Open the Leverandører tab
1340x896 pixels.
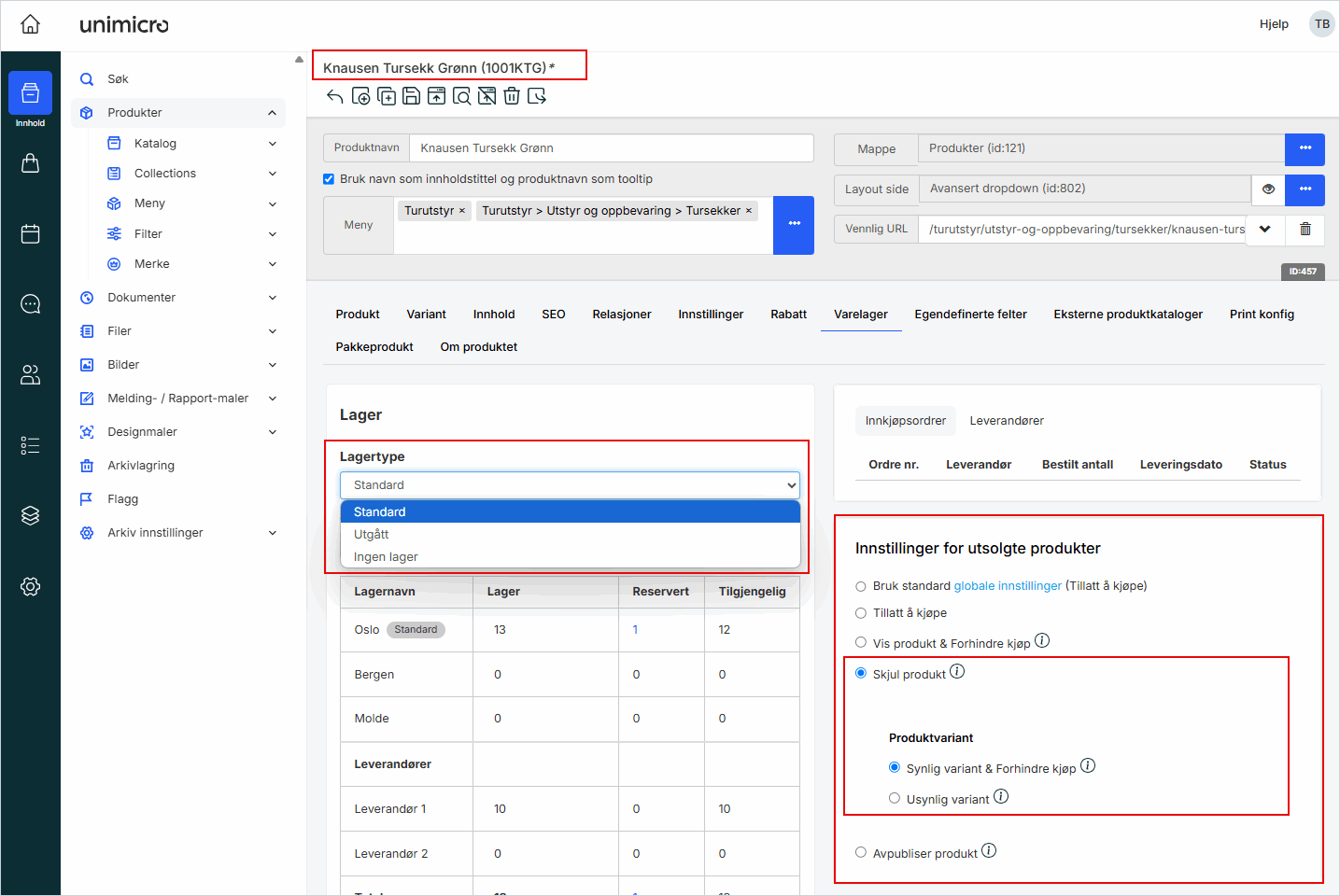pyautogui.click(x=1007, y=421)
